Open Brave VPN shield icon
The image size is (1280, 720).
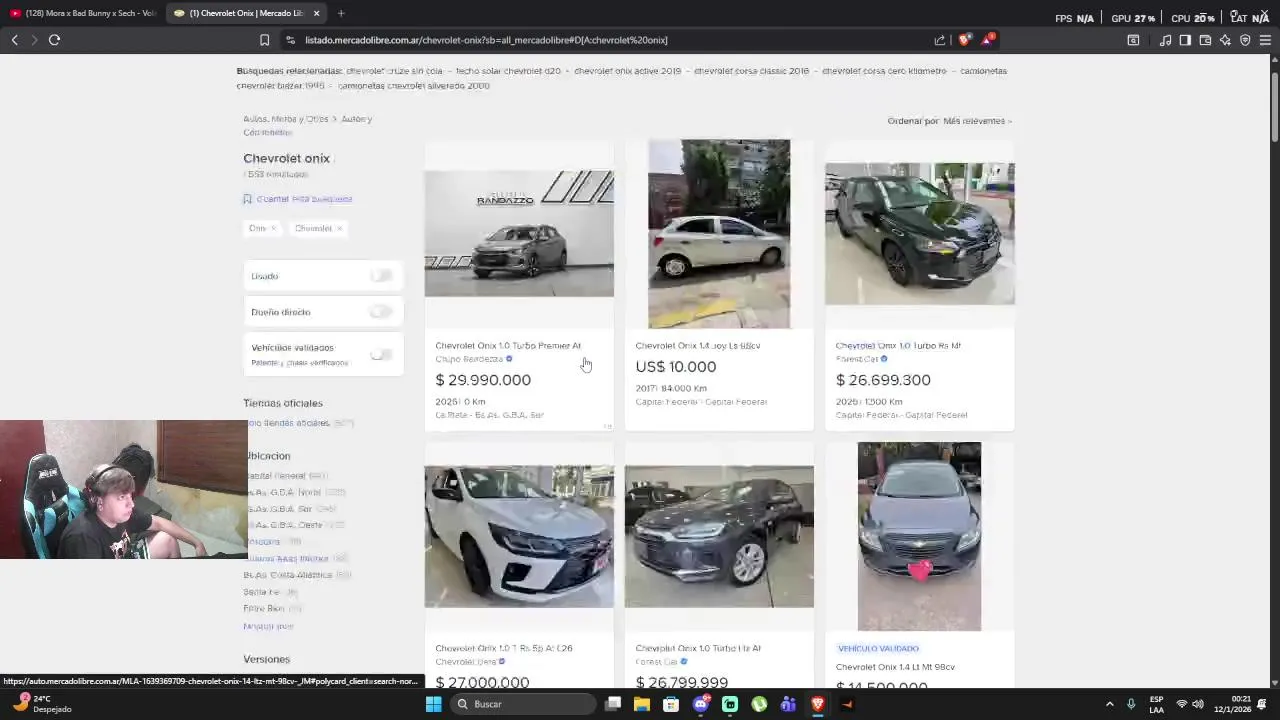(1245, 40)
